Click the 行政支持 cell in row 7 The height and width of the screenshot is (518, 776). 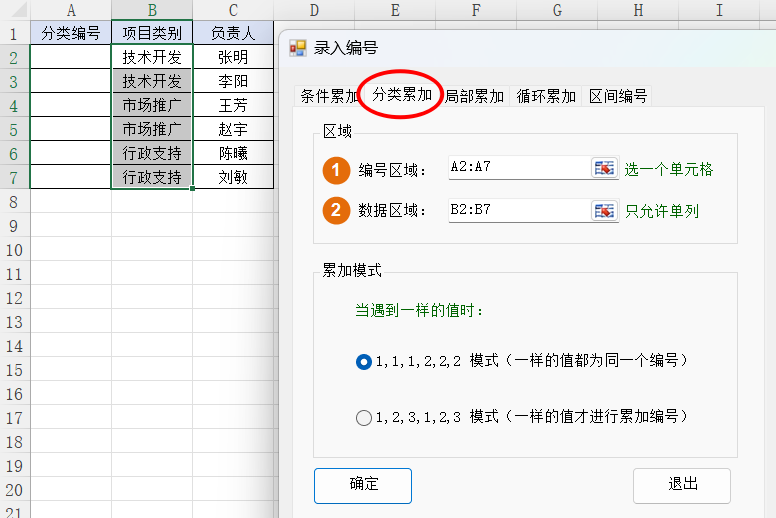coord(152,177)
